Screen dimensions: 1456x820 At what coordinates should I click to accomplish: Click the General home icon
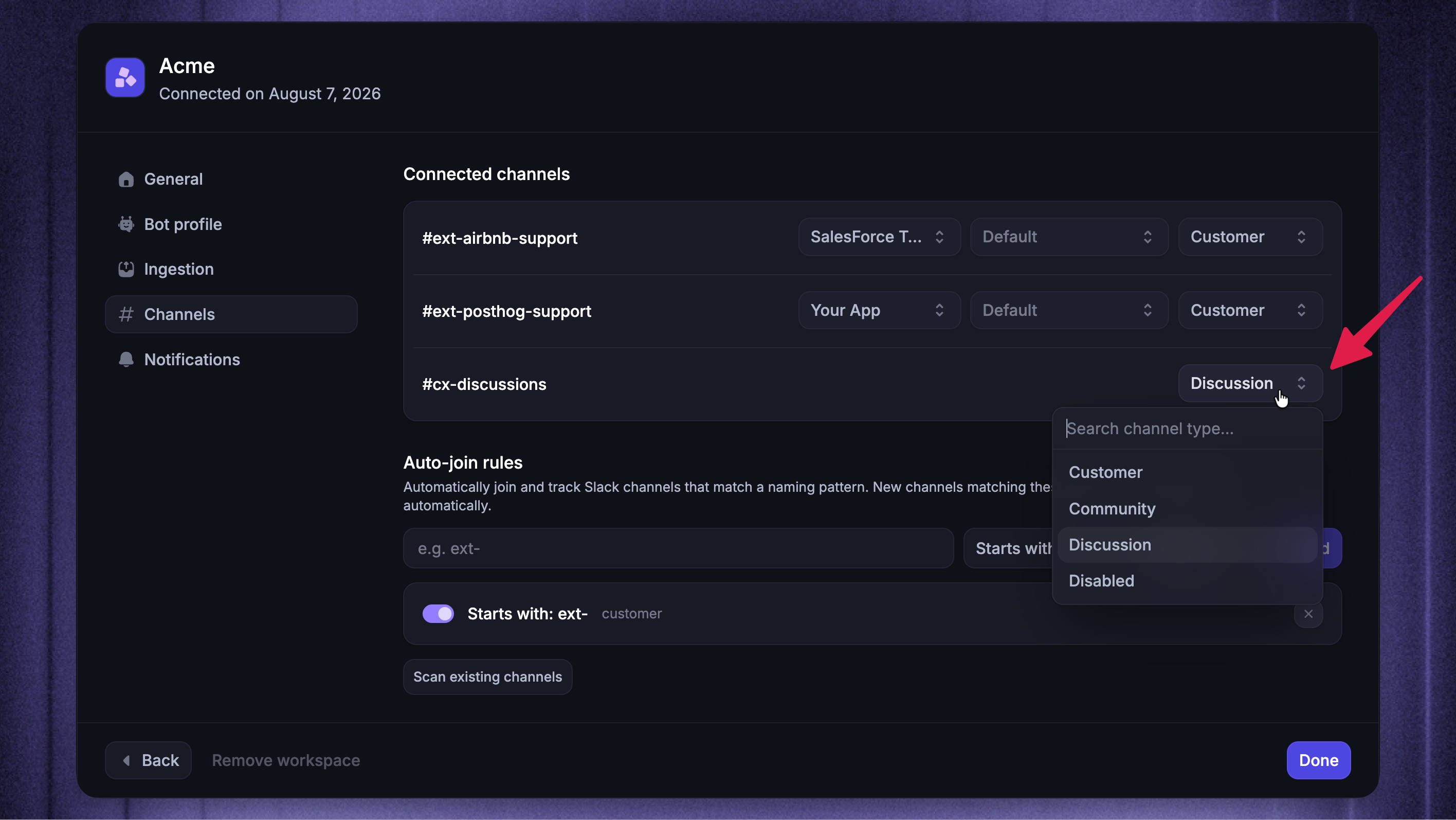tap(126, 179)
